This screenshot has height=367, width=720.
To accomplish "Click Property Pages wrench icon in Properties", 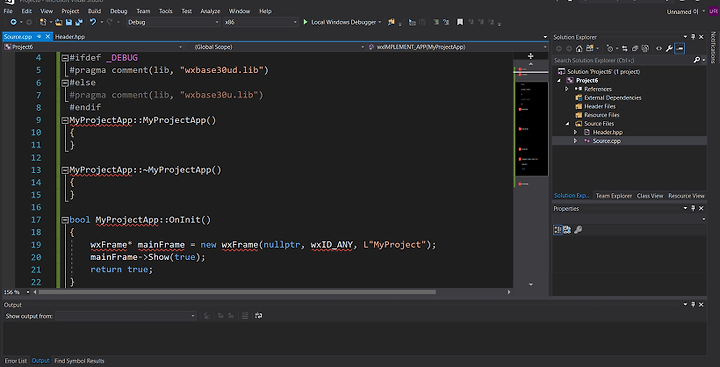I will pos(578,230).
